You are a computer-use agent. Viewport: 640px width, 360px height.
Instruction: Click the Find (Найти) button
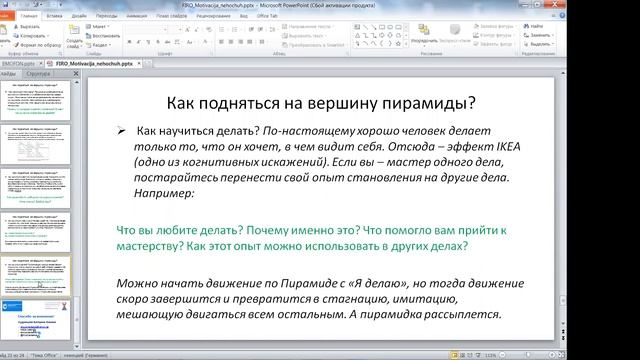[x=533, y=26]
